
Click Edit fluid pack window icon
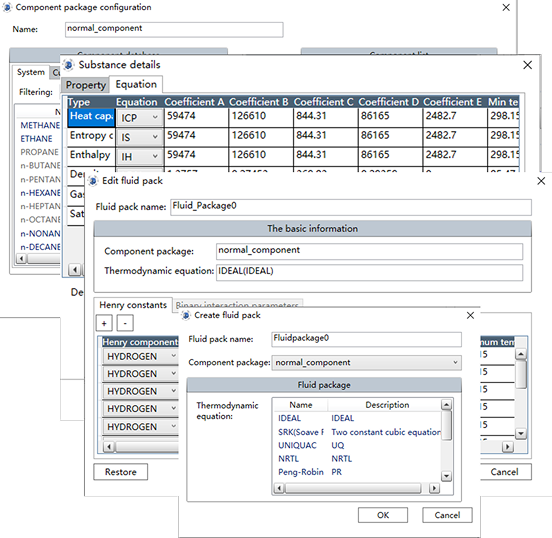(x=93, y=181)
